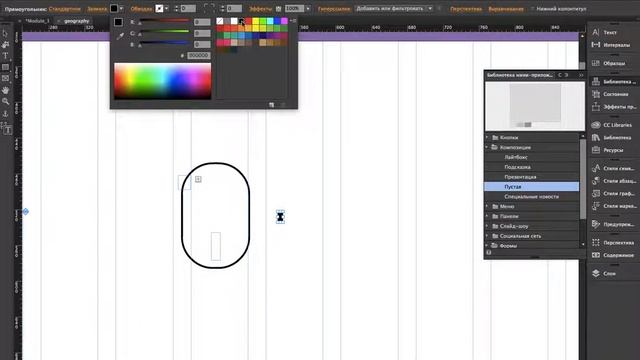640x360 pixels.
Task: Switch to the Module_1 document tab
Action: [37, 21]
